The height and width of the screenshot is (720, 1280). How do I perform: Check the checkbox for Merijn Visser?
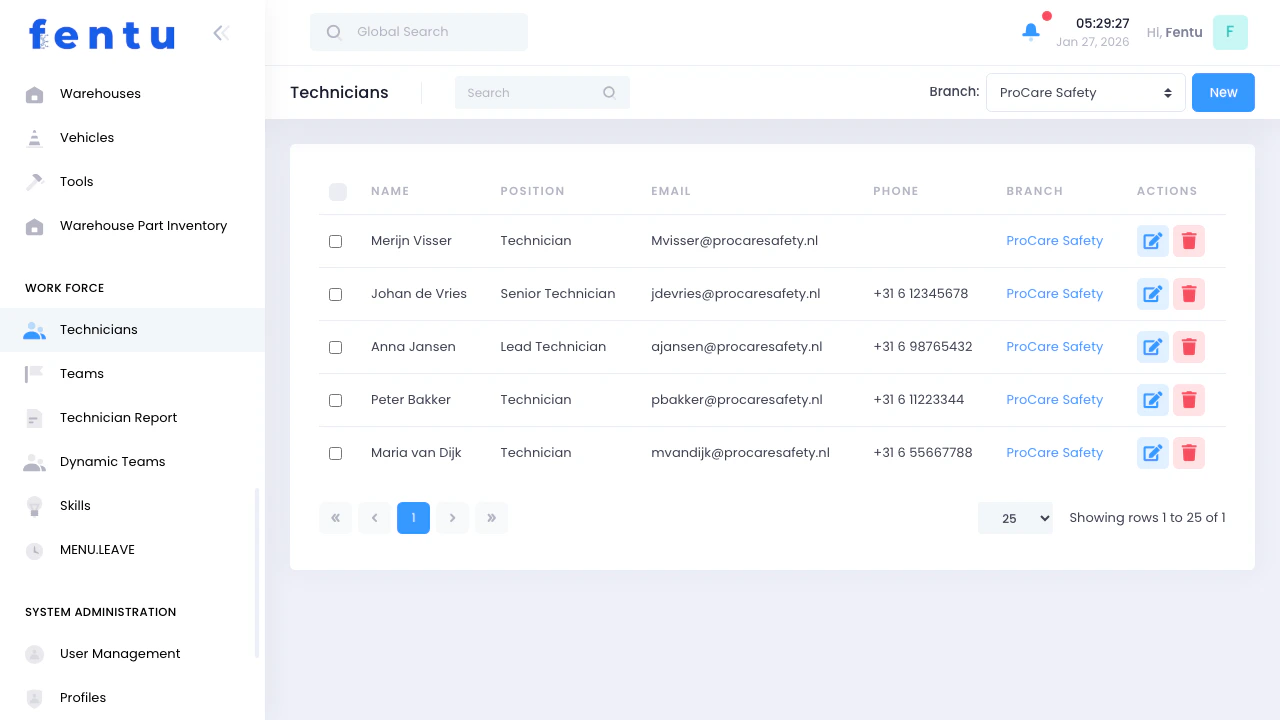click(x=335, y=241)
